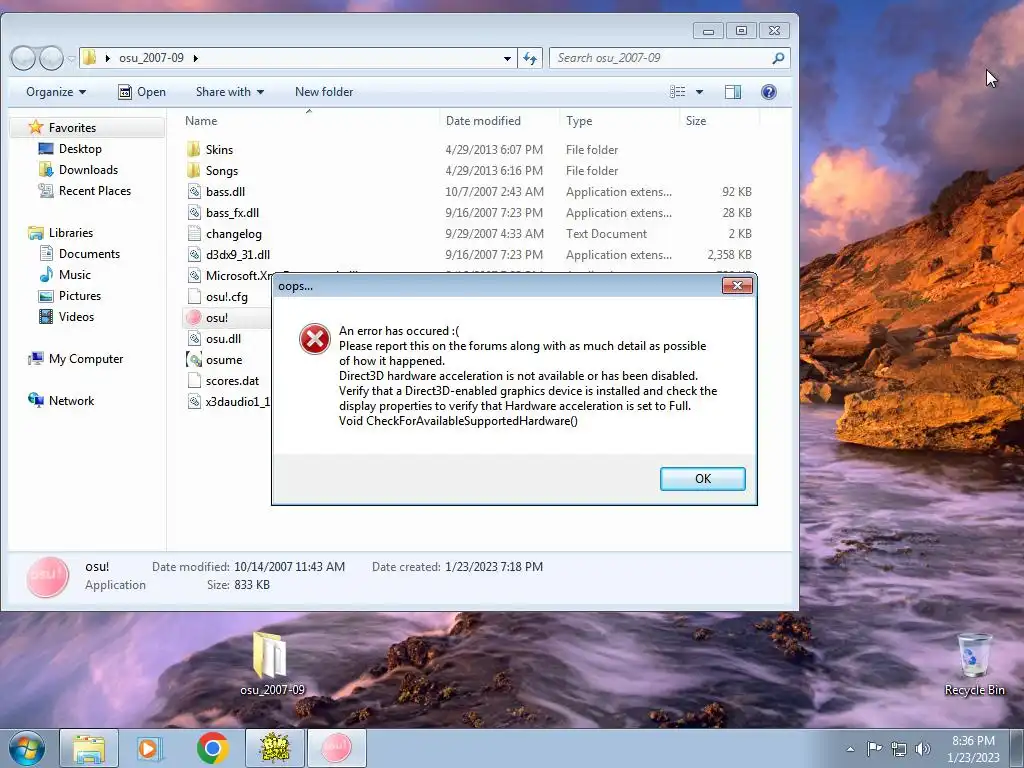Select the red error icon in dialog

tap(315, 339)
